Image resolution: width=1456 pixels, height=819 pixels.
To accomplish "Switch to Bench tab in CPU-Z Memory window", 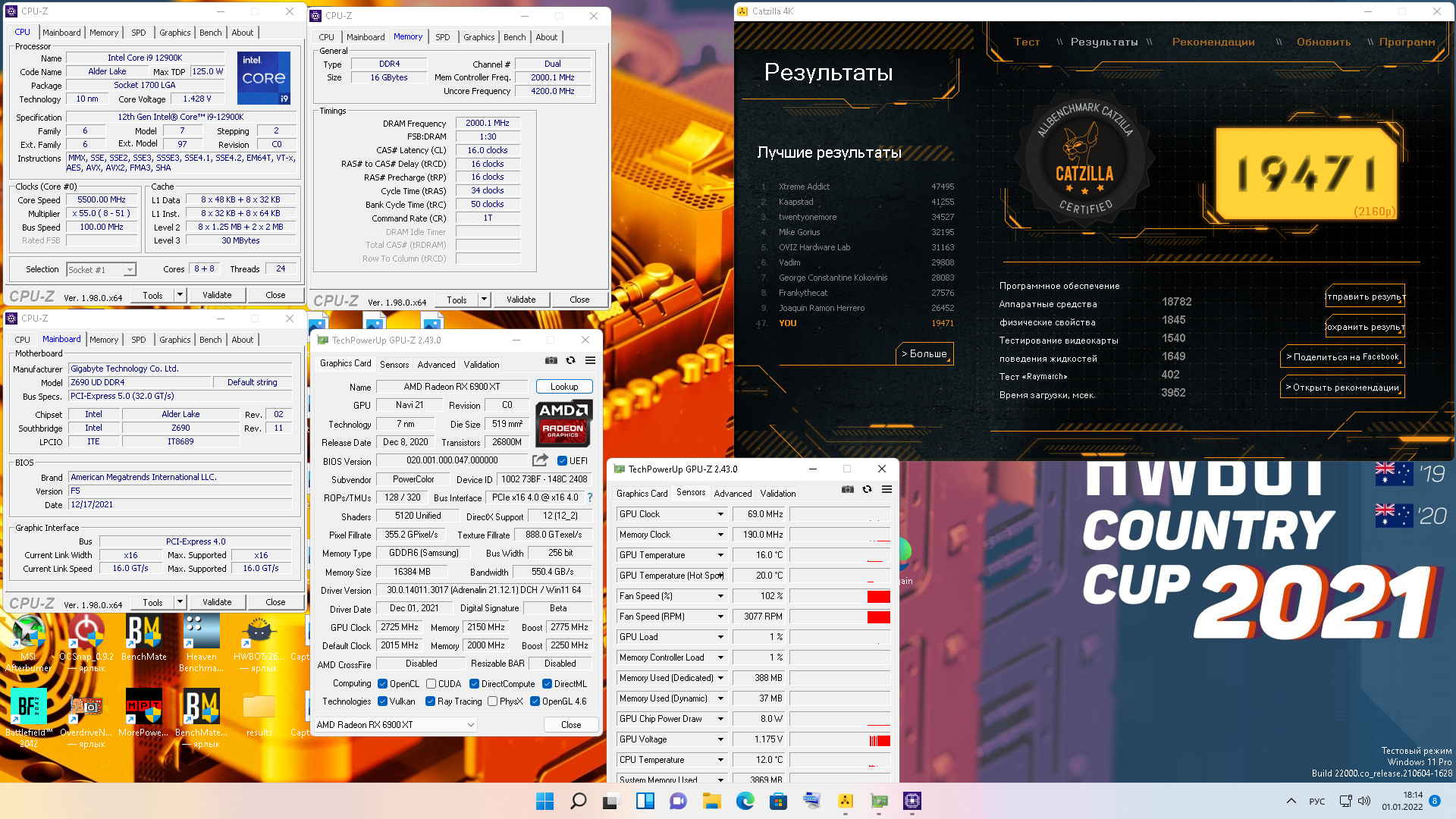I will click(514, 36).
